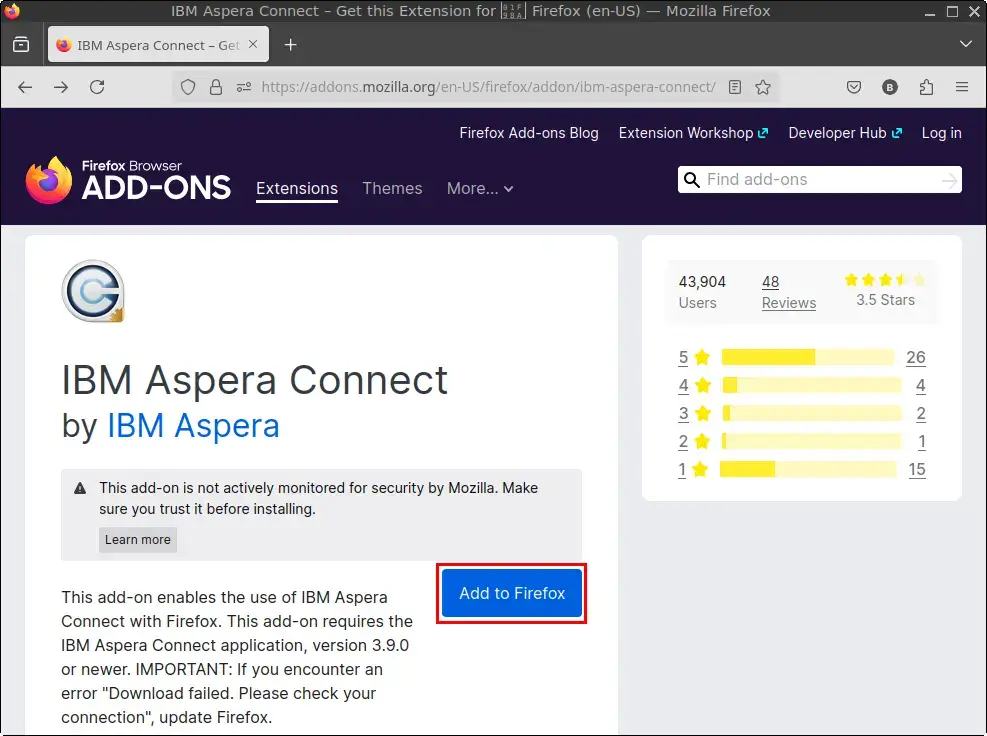Click the IBM Aspera Connect add-on icon

point(93,291)
